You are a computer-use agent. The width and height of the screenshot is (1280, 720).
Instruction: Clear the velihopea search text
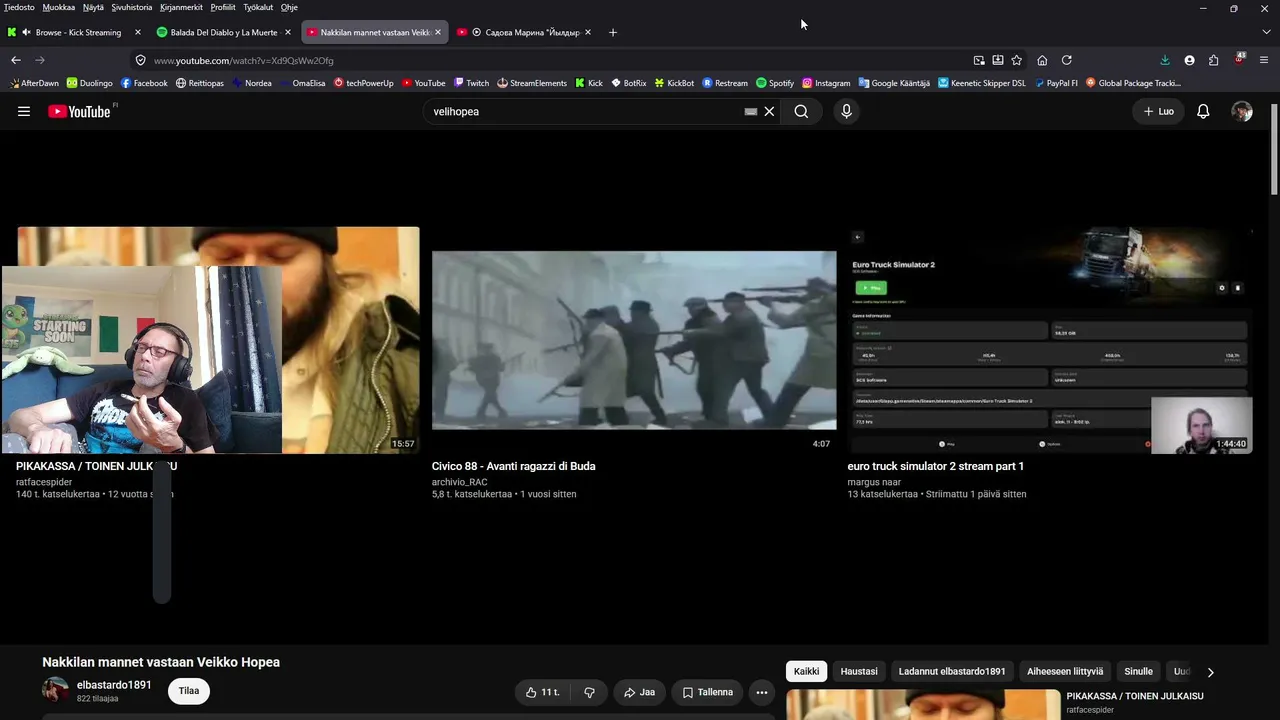pos(769,112)
